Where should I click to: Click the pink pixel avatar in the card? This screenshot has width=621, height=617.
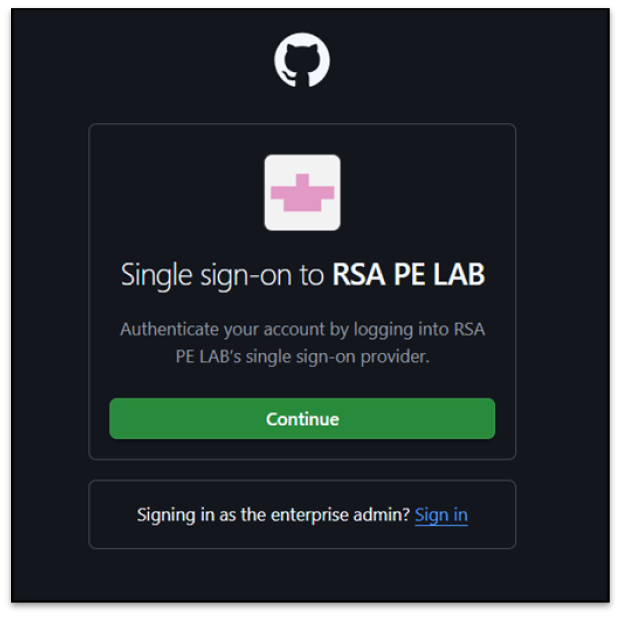[x=302, y=193]
